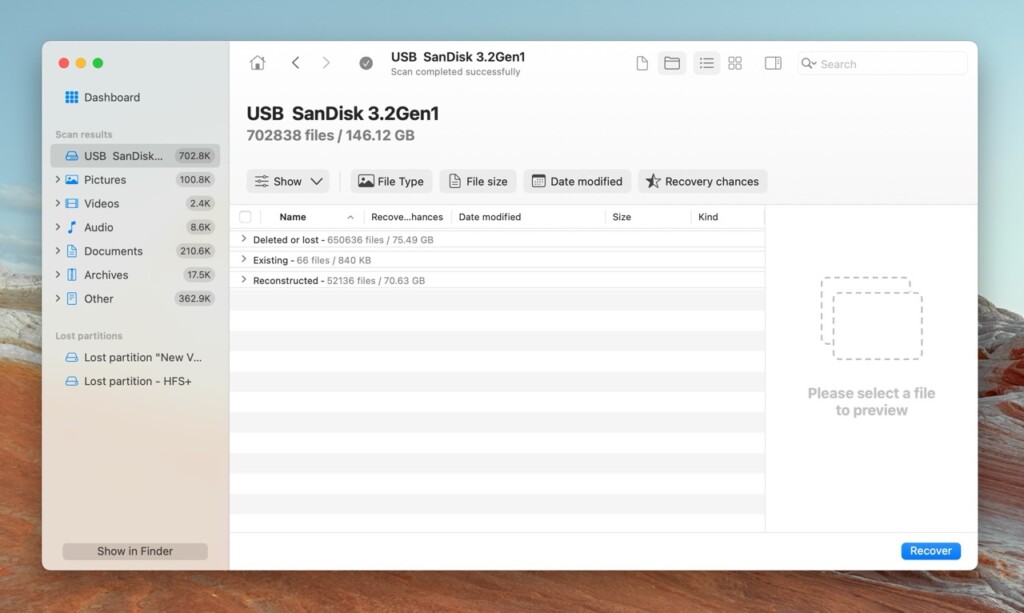
Task: Select the Audio category in the sidebar
Action: tap(95, 227)
